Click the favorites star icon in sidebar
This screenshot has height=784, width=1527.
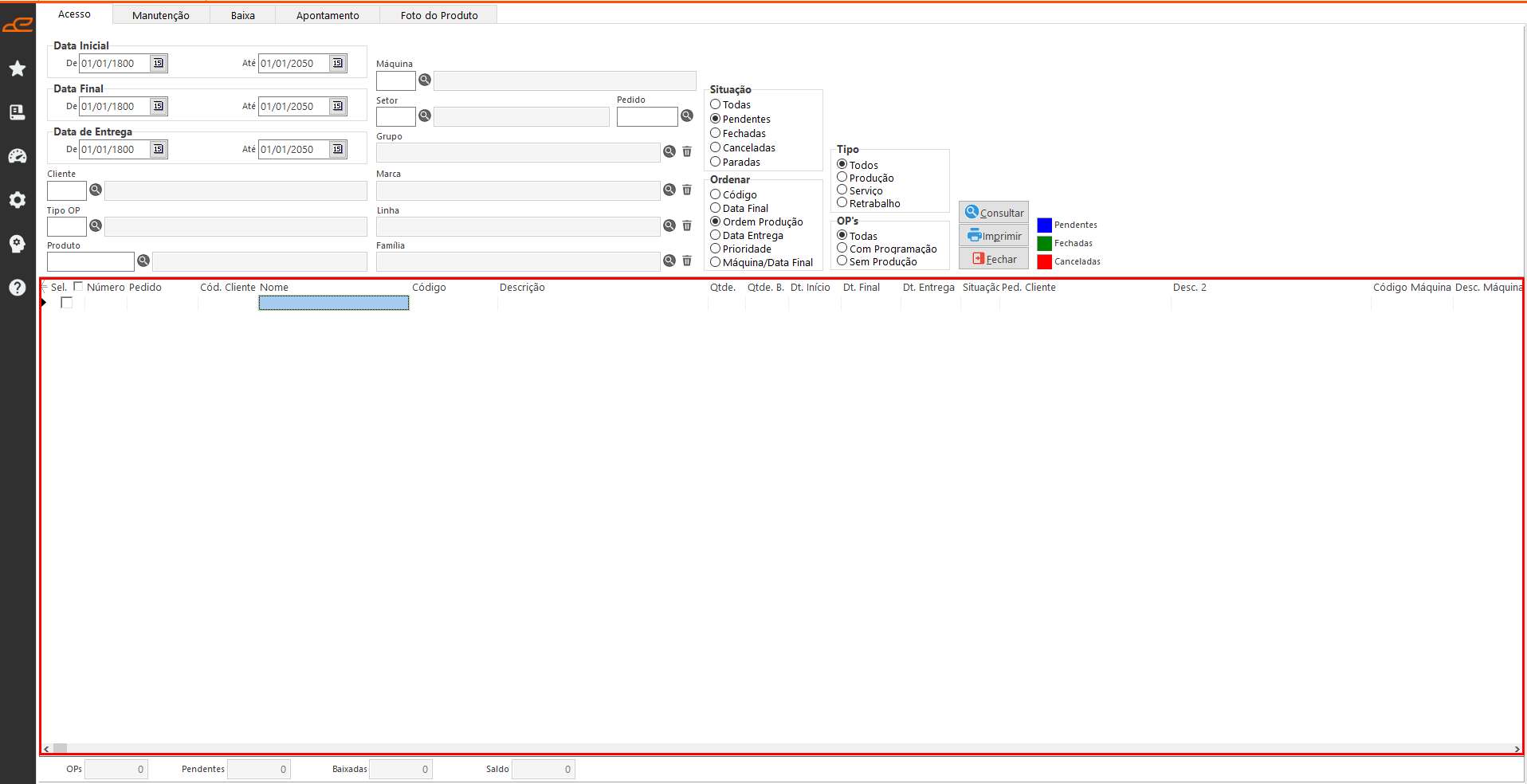pyautogui.click(x=18, y=69)
